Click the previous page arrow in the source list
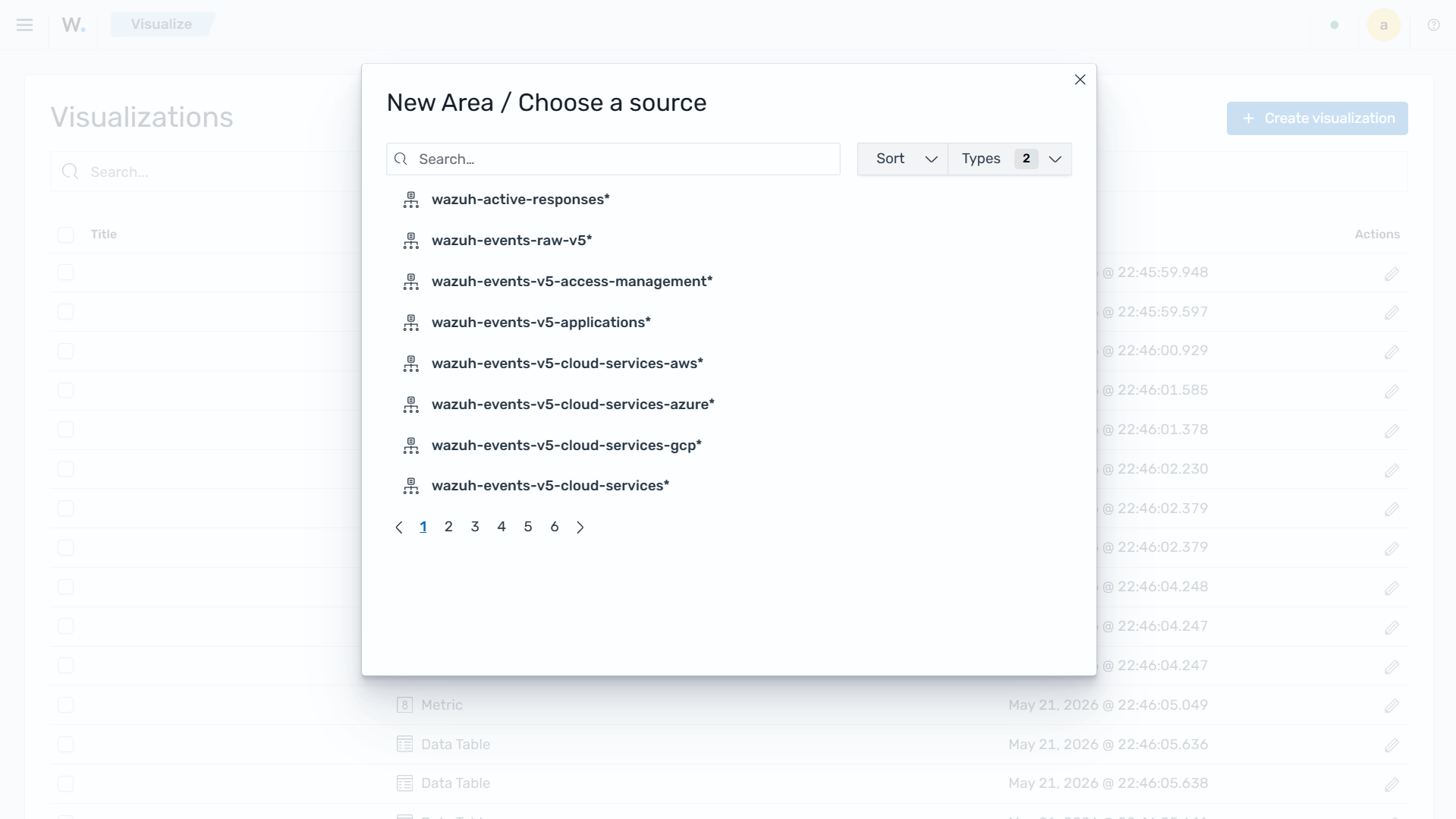The height and width of the screenshot is (819, 1456). pyautogui.click(x=399, y=528)
